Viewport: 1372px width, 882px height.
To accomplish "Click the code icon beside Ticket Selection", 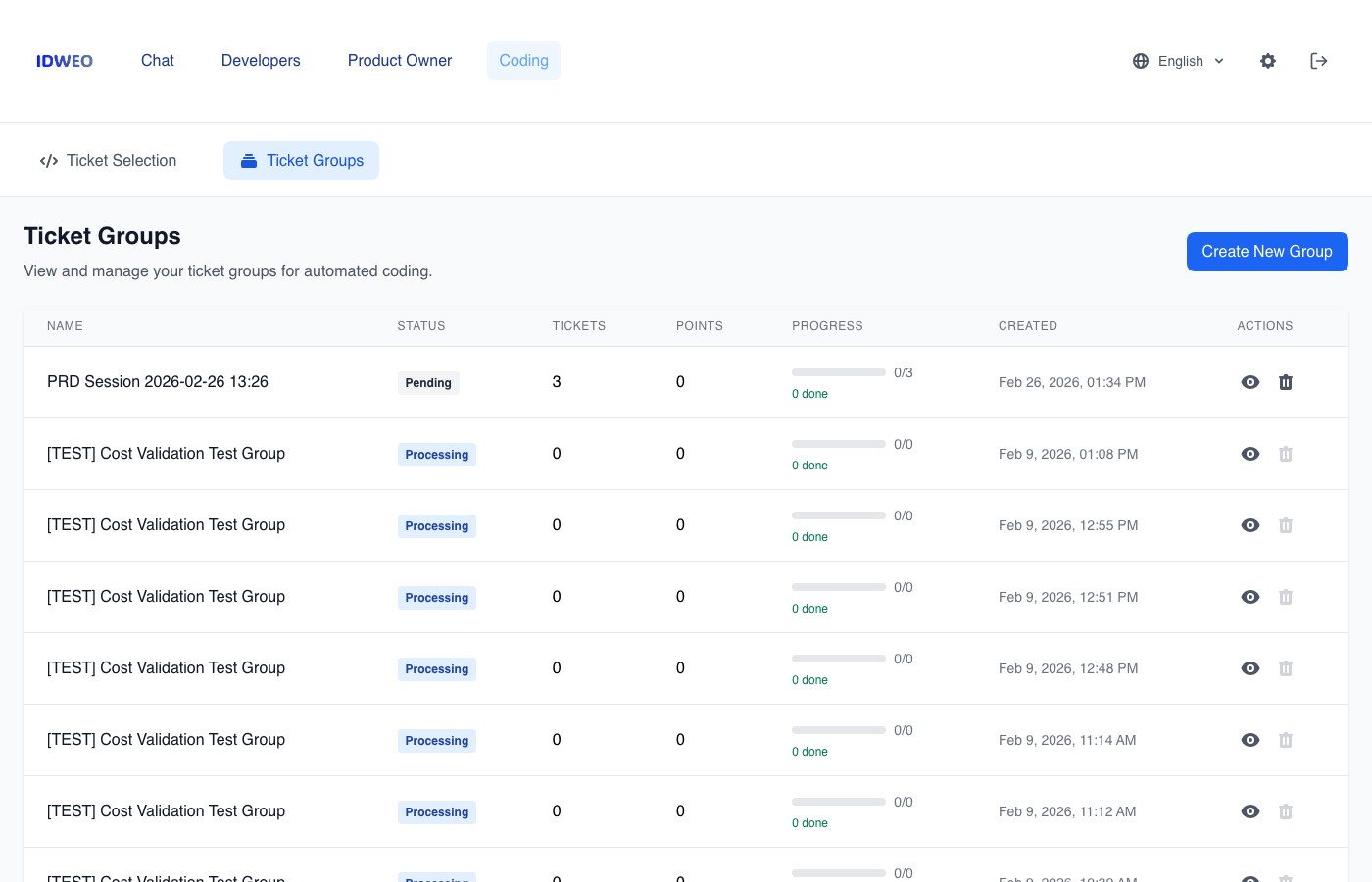I will click(49, 160).
